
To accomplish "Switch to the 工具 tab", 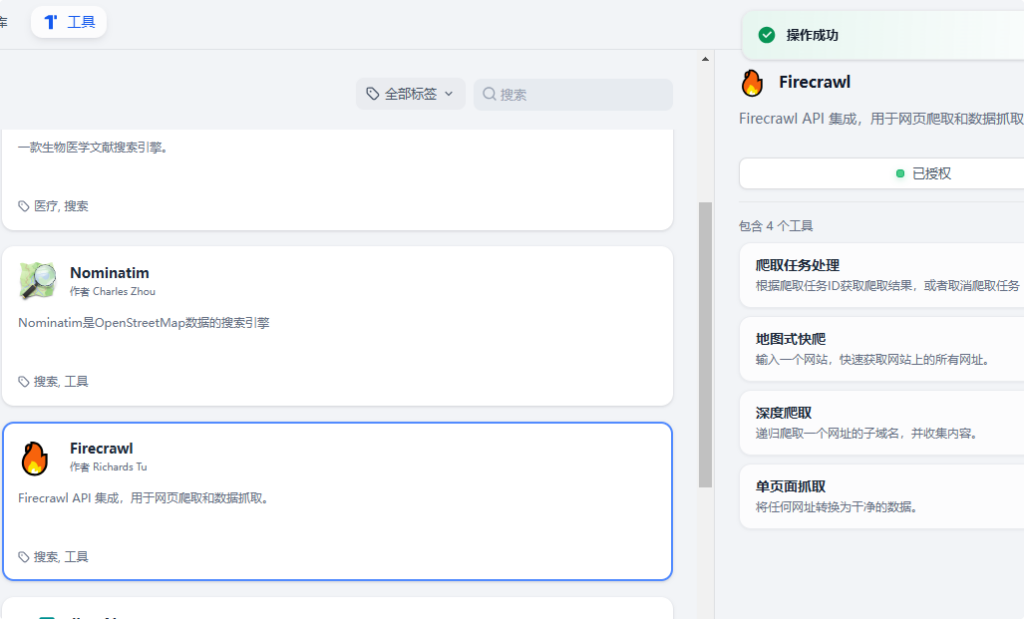I will pyautogui.click(x=69, y=22).
